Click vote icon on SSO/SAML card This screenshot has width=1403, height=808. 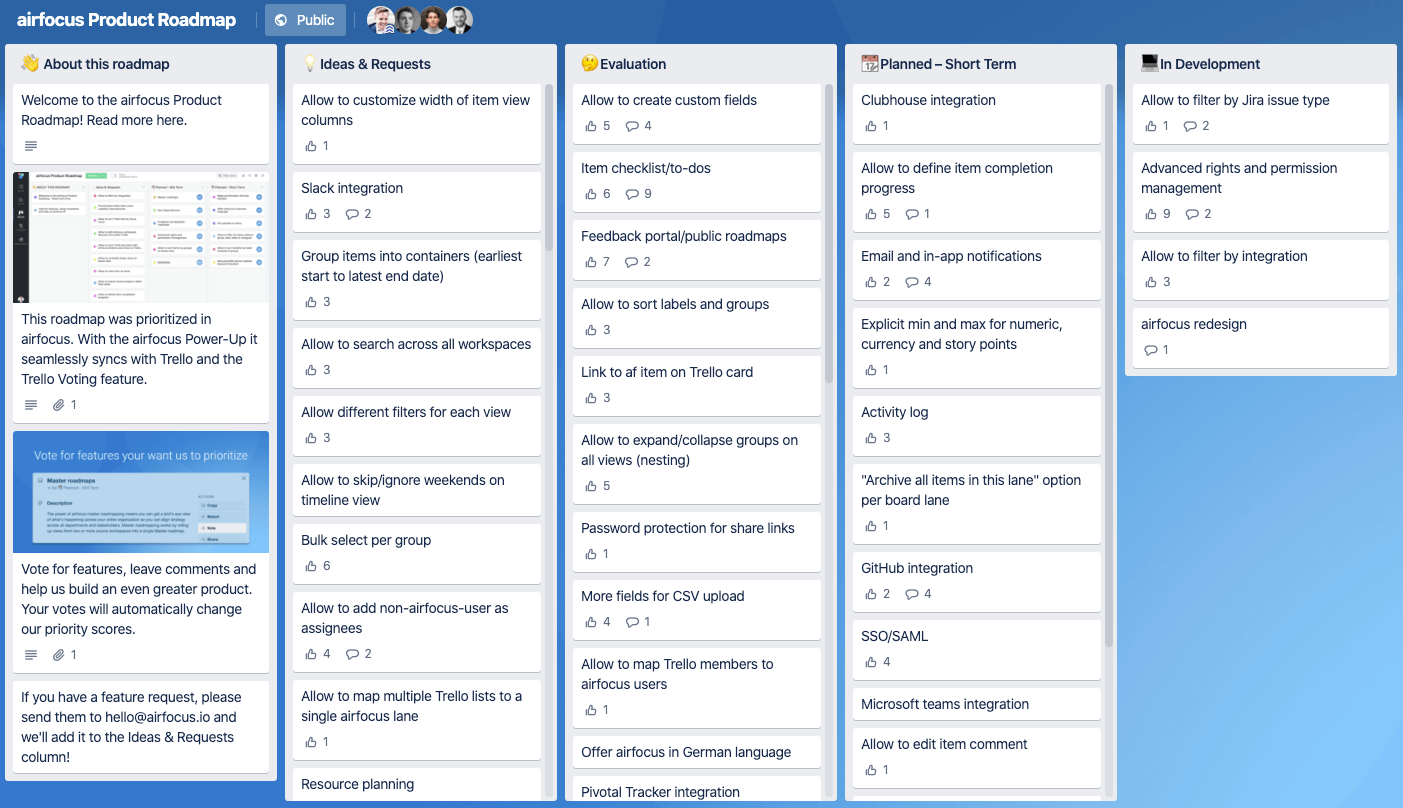click(x=871, y=662)
